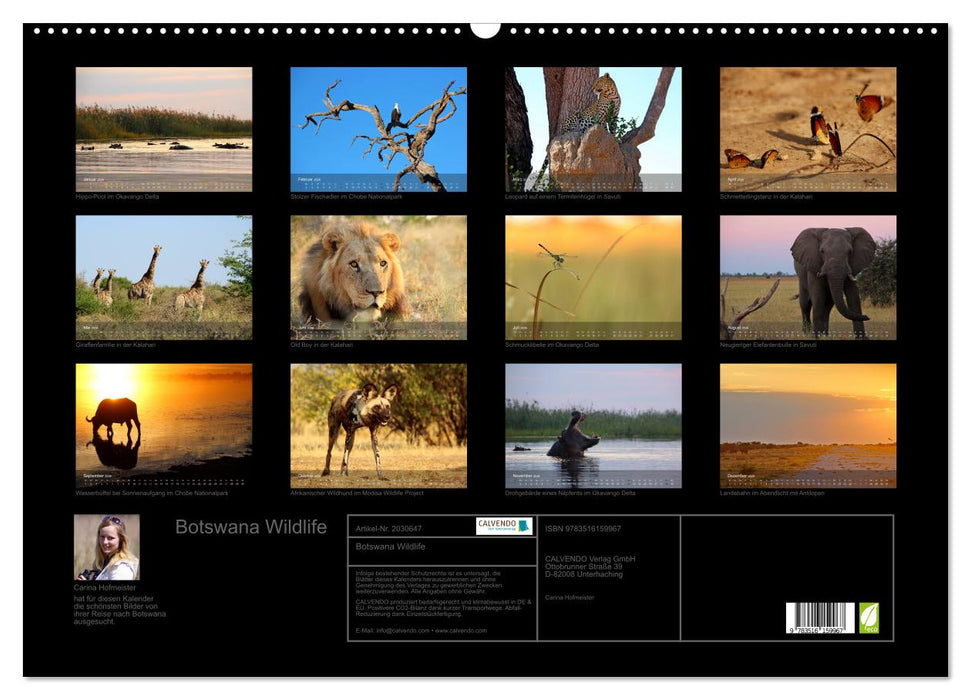Select the Botswana Wildlife title heading
Image resolution: width=971 pixels, height=700 pixels.
point(250,526)
